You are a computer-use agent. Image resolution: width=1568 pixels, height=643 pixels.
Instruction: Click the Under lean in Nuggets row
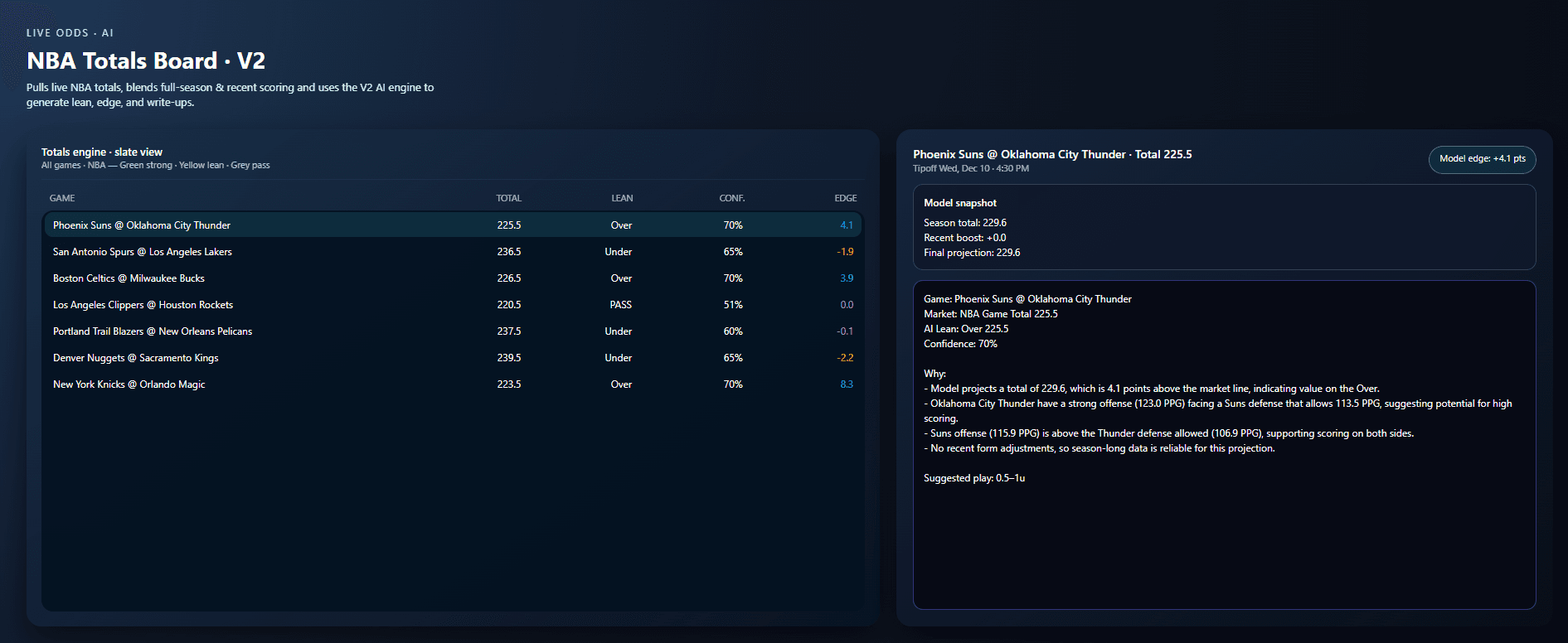pyautogui.click(x=619, y=358)
